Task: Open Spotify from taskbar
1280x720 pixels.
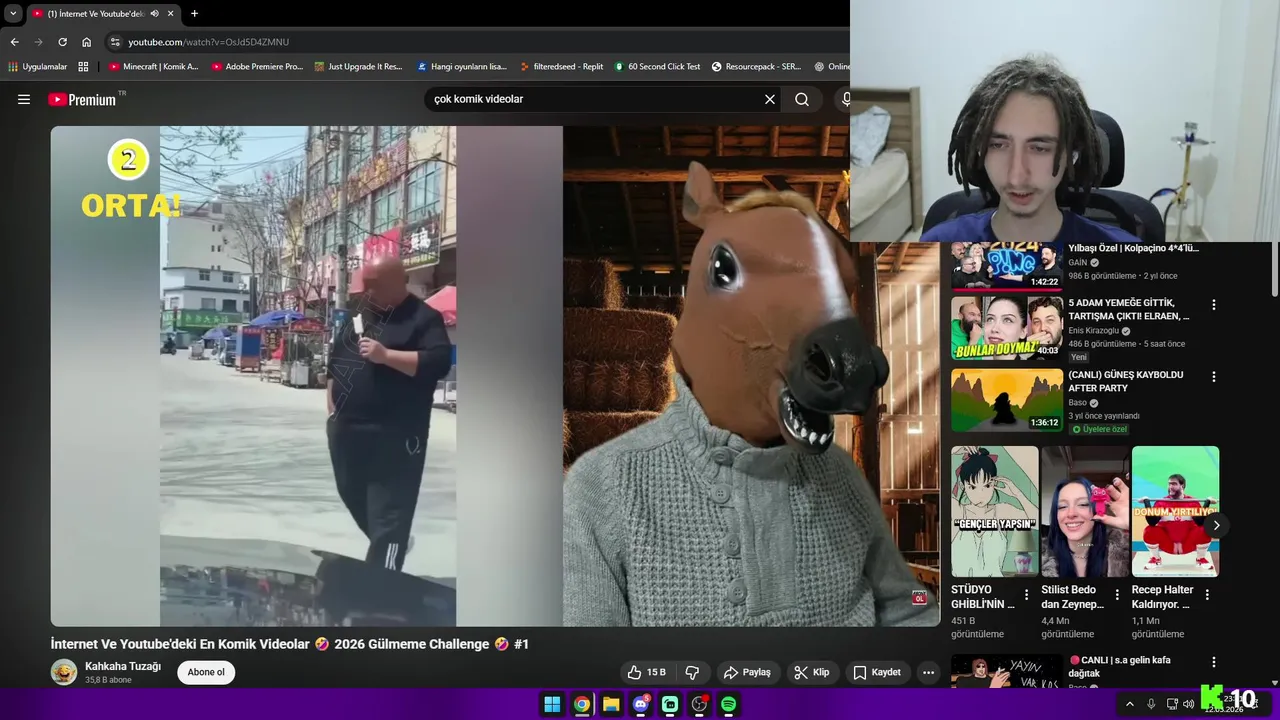Action: (729, 704)
